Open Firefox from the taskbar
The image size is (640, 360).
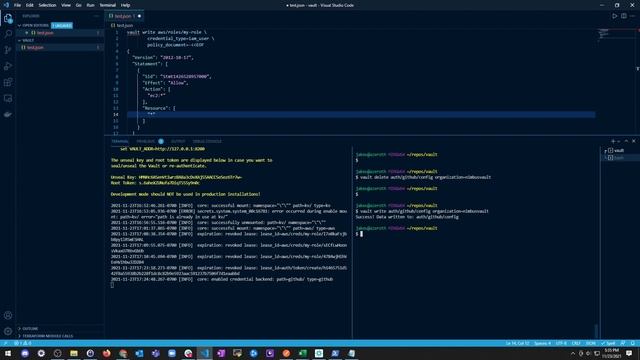tap(107, 353)
